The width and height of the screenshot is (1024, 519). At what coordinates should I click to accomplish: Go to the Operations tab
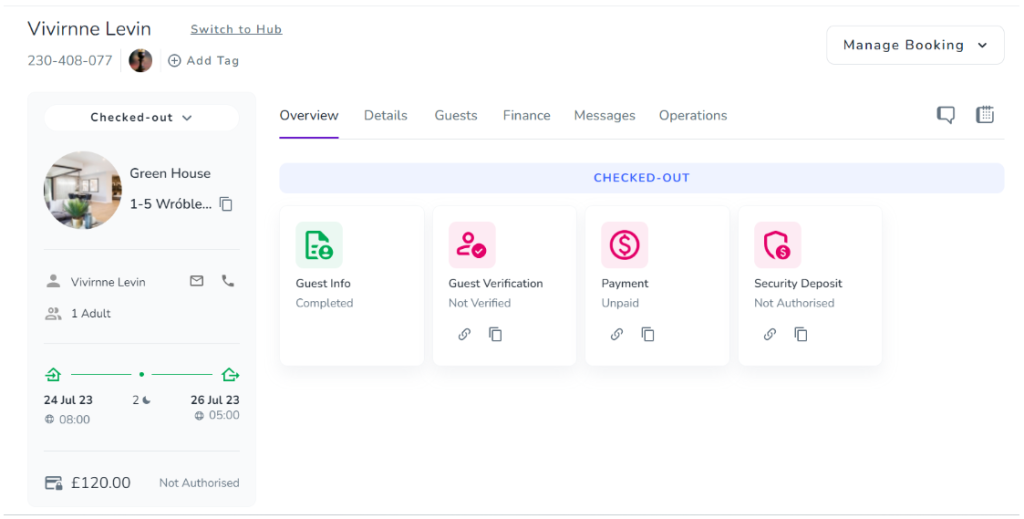coord(692,115)
